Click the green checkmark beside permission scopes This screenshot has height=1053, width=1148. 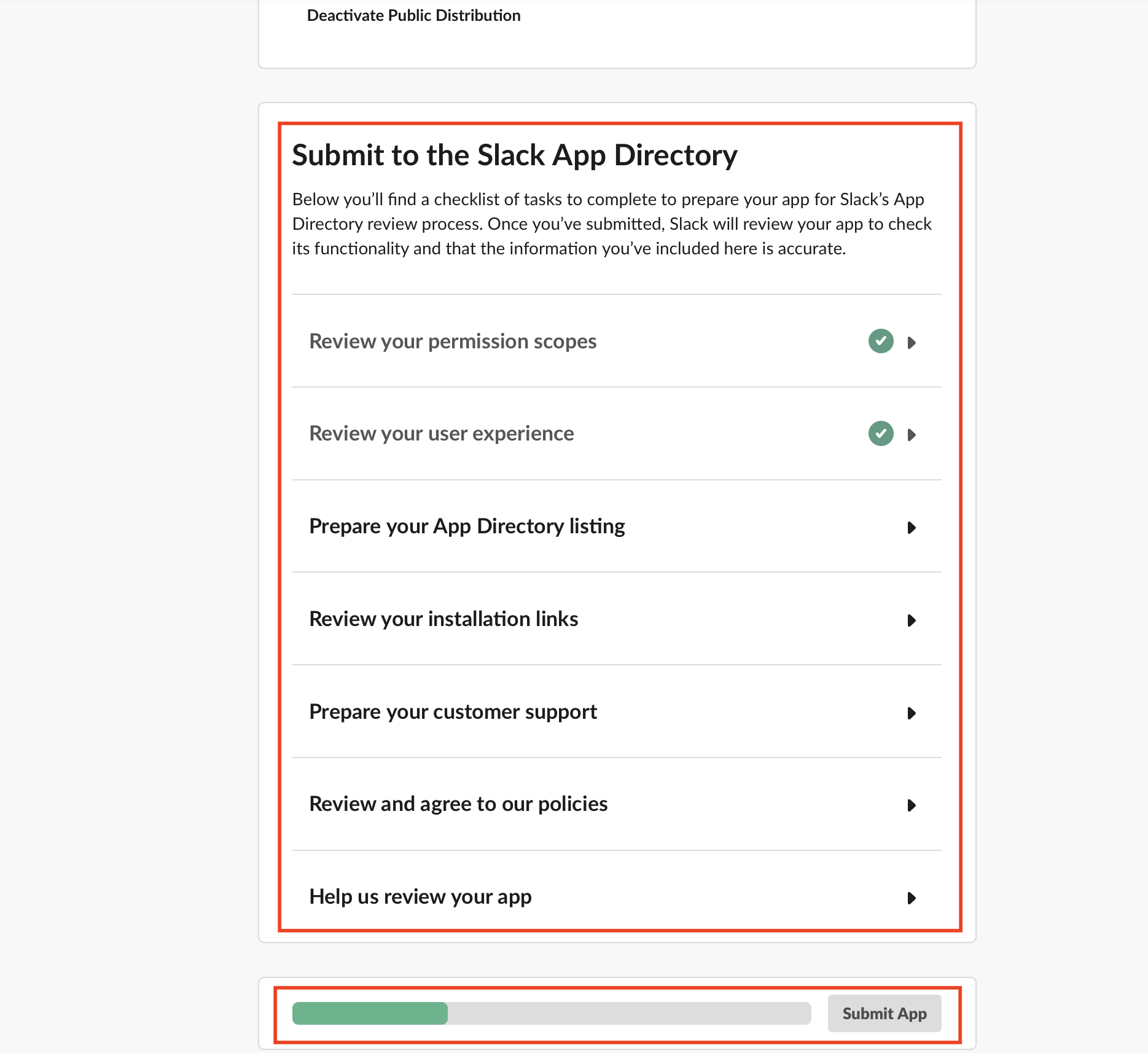(880, 341)
